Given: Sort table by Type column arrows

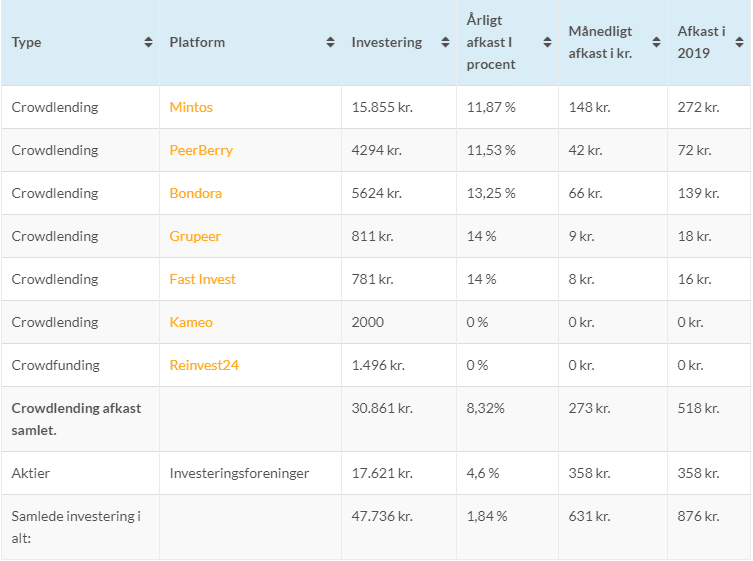Looking at the screenshot, I should 148,42.
